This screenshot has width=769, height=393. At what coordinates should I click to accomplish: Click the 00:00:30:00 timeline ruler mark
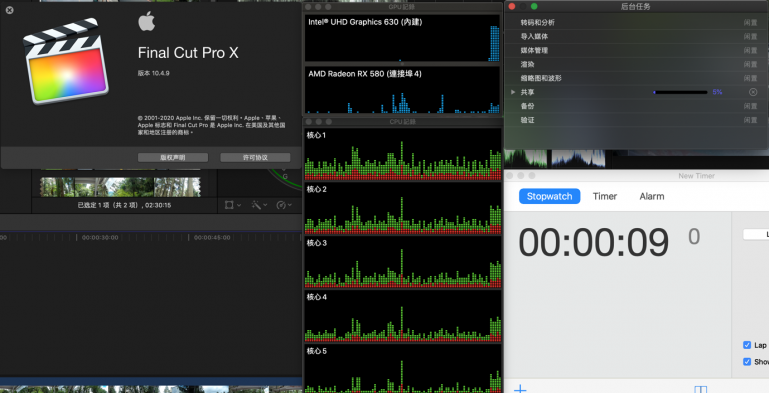coord(100,237)
